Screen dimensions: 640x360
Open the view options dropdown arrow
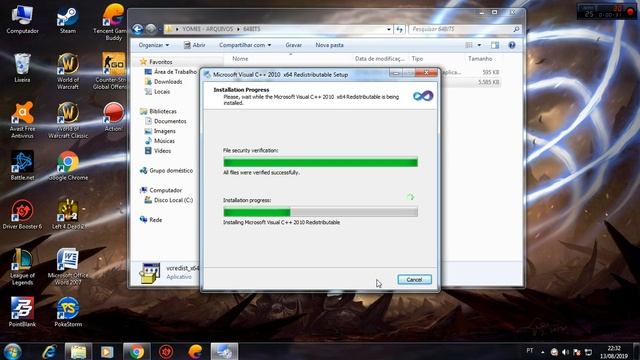click(479, 45)
